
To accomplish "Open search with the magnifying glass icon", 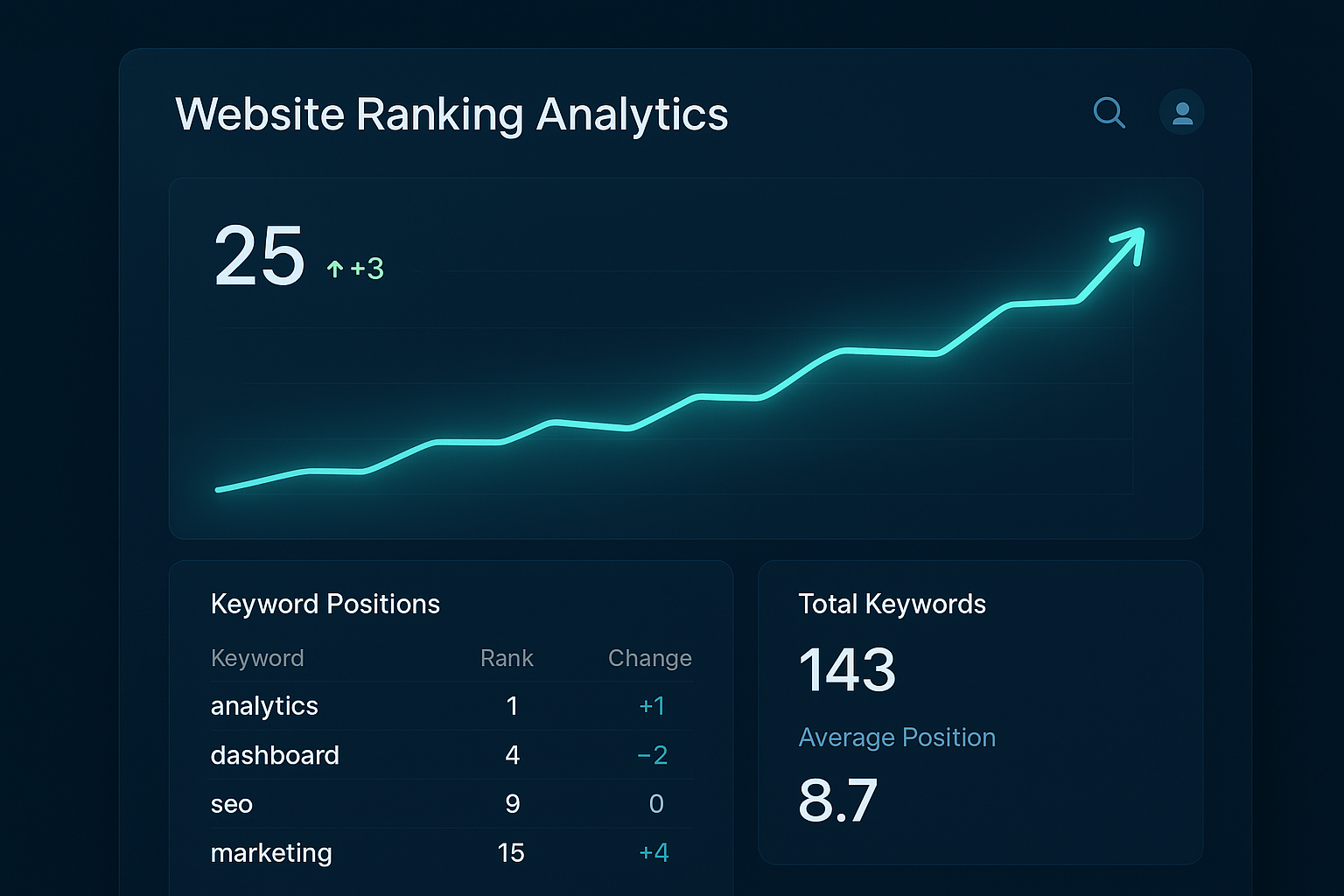I will click(x=1109, y=113).
